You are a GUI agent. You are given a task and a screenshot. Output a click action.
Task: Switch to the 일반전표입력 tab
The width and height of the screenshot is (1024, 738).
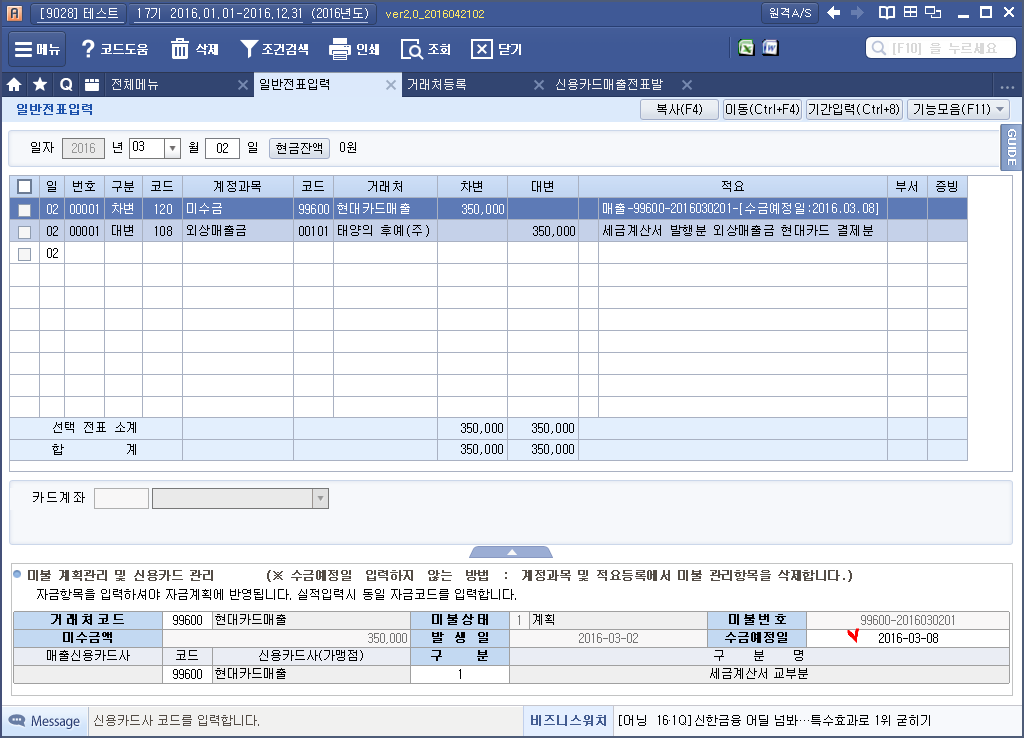tap(295, 84)
